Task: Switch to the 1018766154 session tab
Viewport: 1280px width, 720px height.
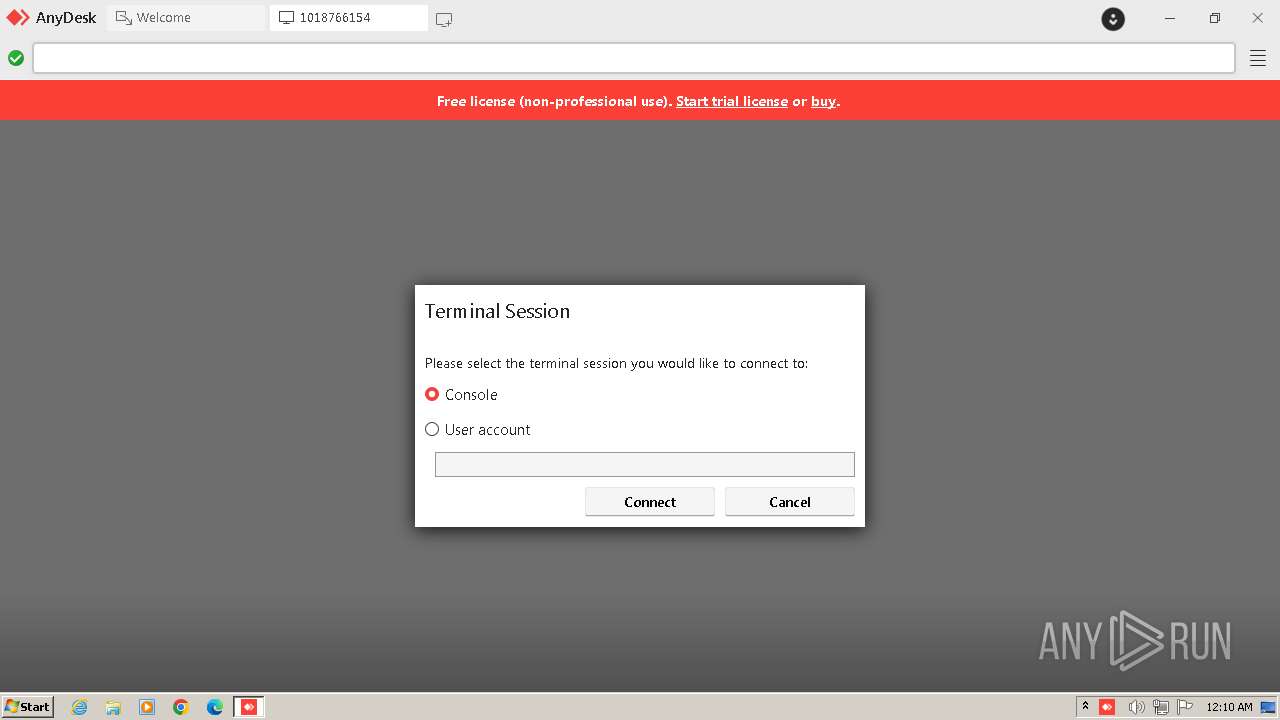Action: [349, 18]
